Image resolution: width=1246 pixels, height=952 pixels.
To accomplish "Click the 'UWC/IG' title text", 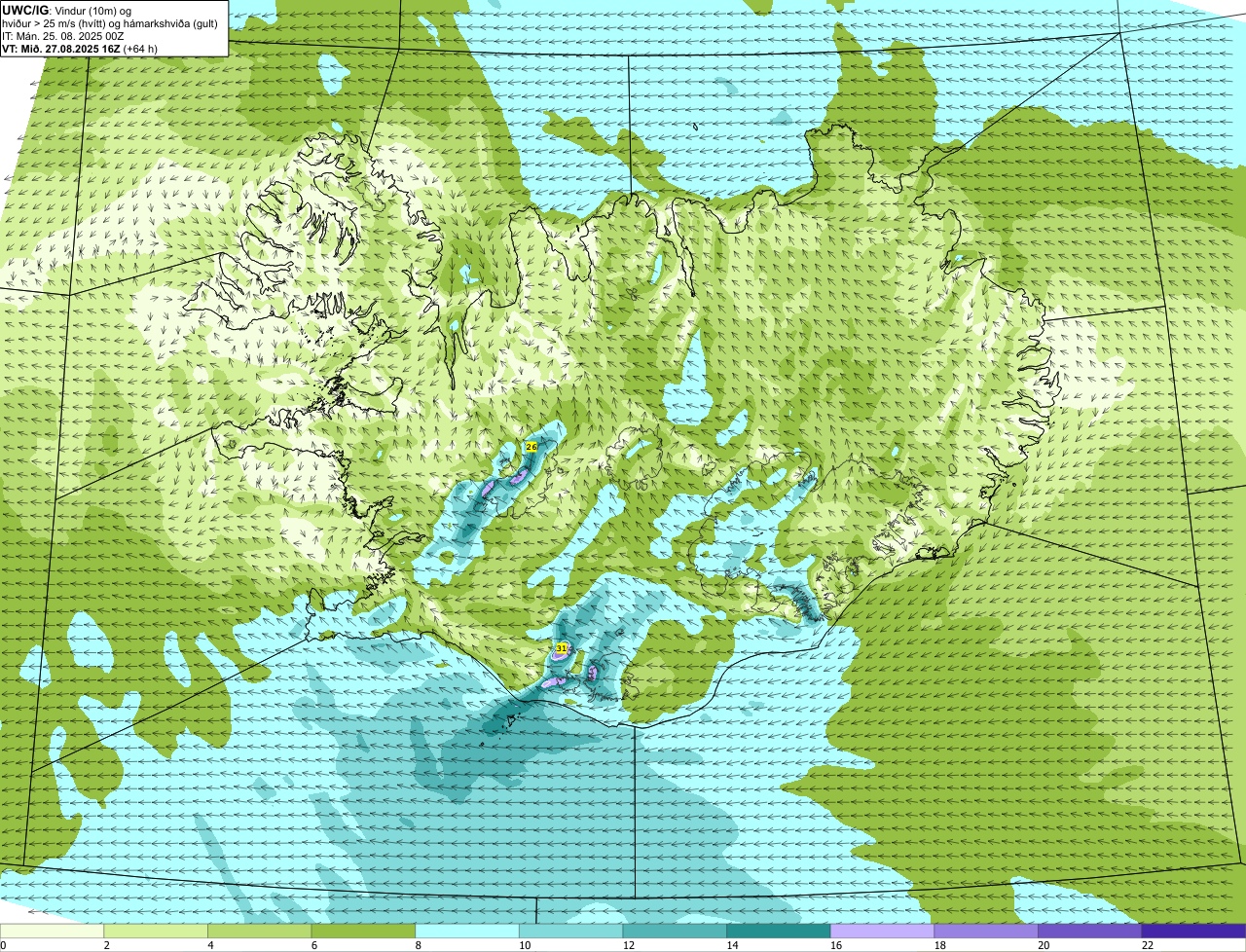I will pyautogui.click(x=25, y=10).
